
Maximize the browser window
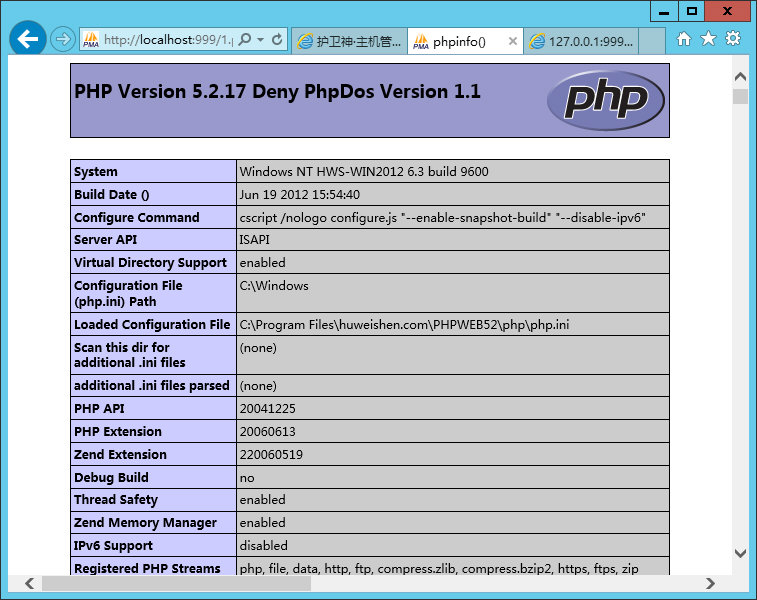692,11
